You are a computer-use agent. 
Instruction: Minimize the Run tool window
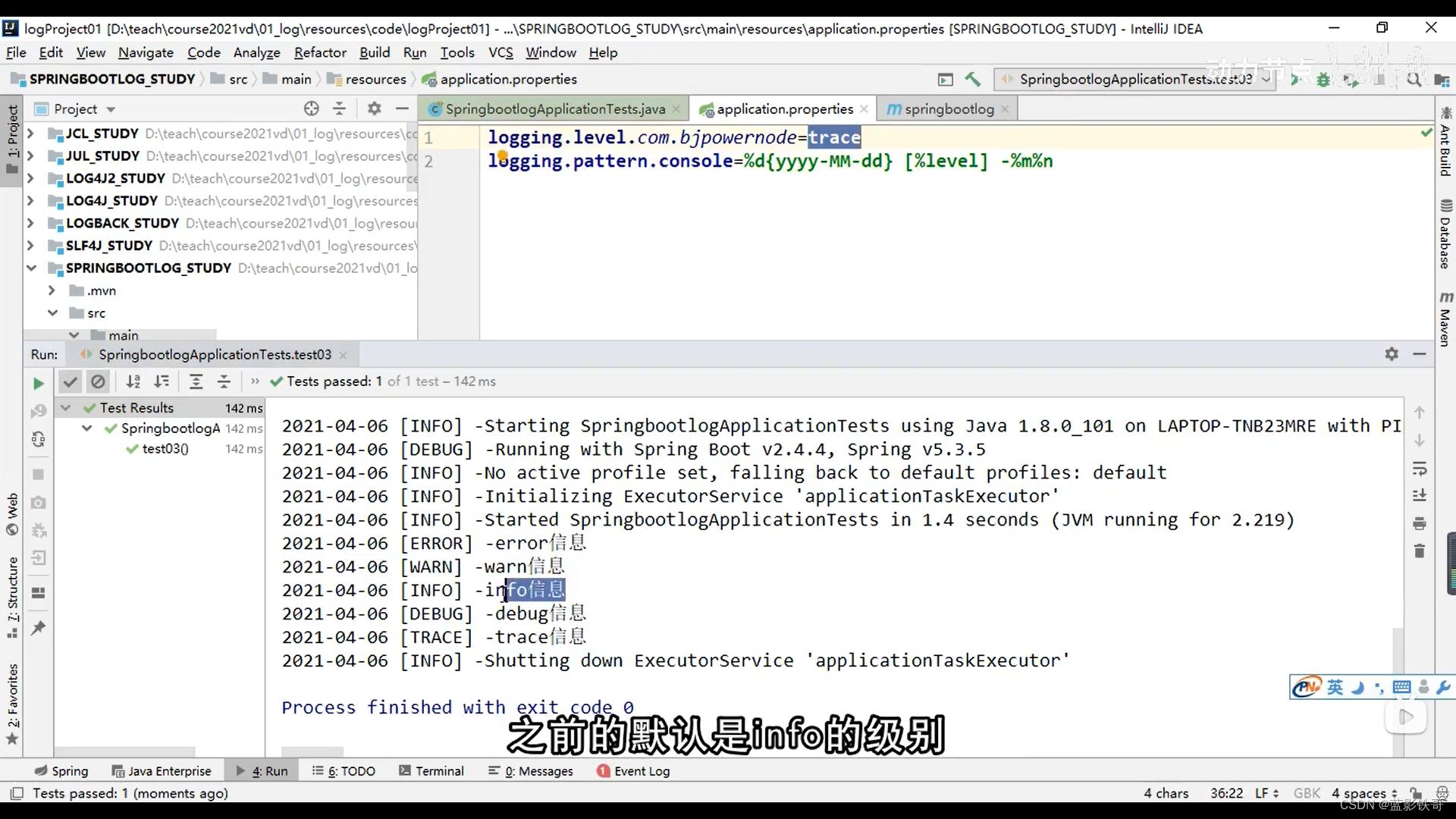click(1420, 354)
